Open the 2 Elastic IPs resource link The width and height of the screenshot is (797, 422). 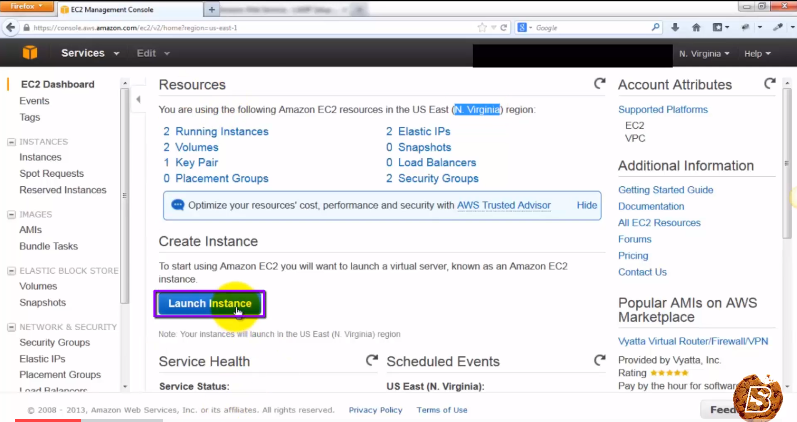point(418,131)
